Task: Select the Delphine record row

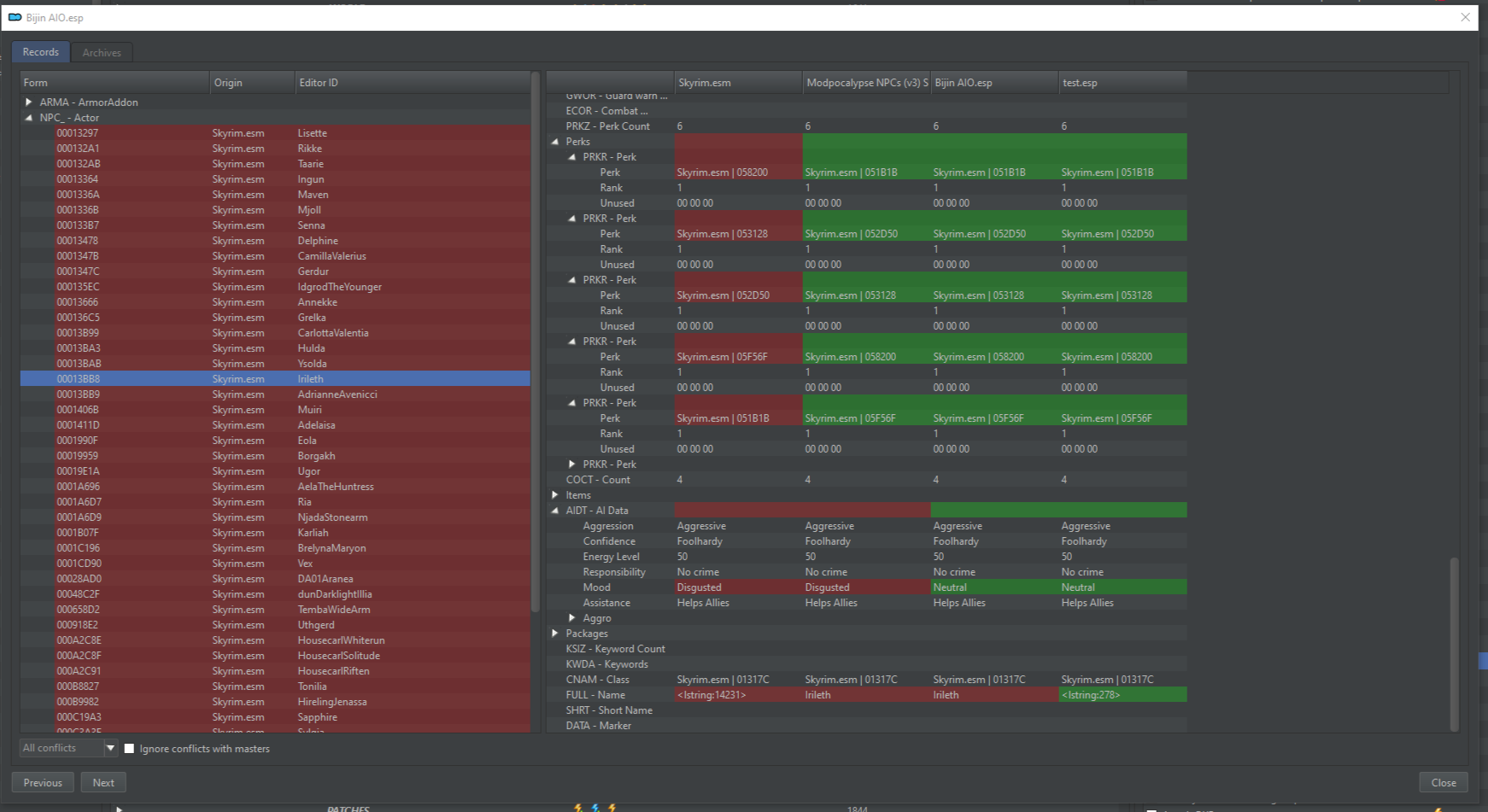Action: (x=275, y=241)
